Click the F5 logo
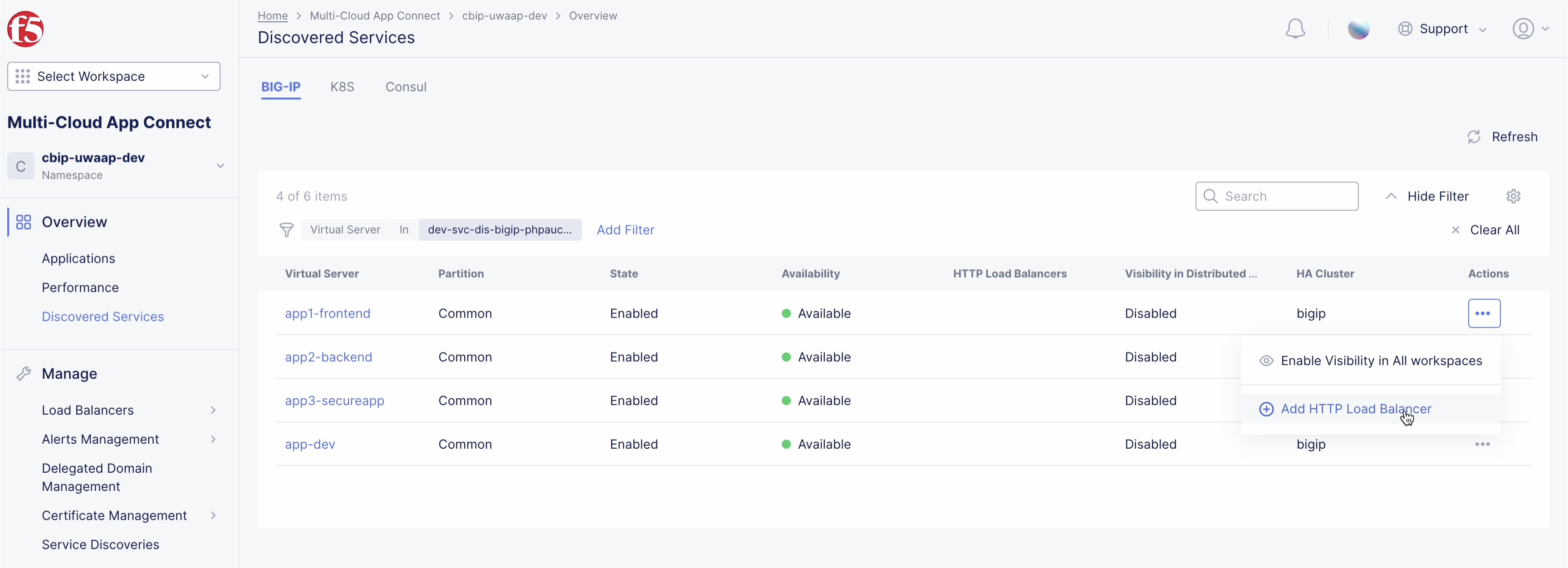This screenshot has width=1568, height=568. (25, 28)
